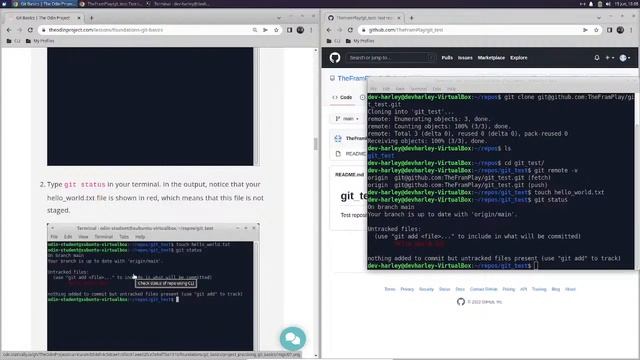Open Chrome profile avatar in Odin window
Image resolution: width=640 pixels, height=360 pixels.
point(300,30)
